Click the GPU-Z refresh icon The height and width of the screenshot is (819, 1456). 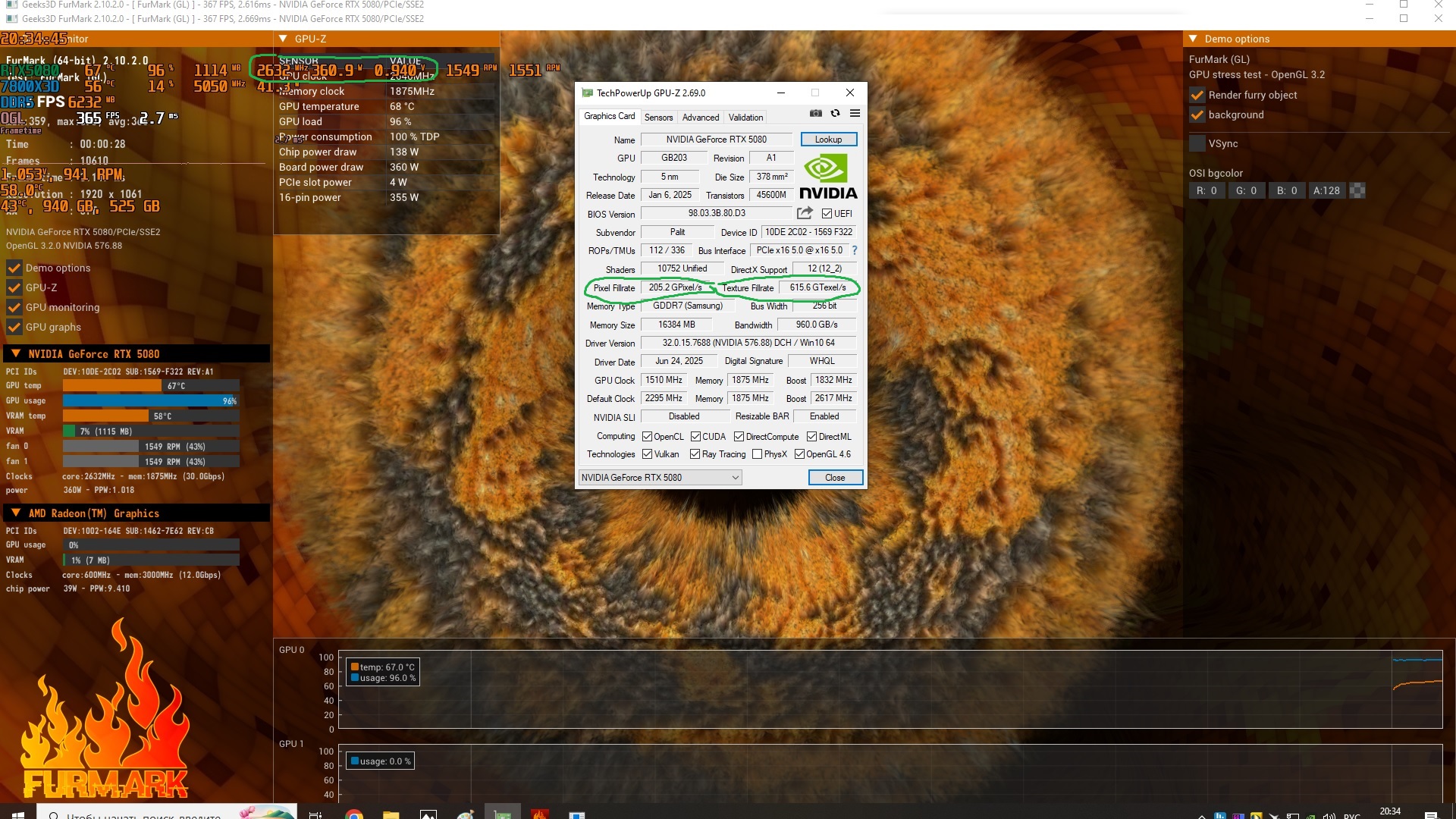click(835, 114)
